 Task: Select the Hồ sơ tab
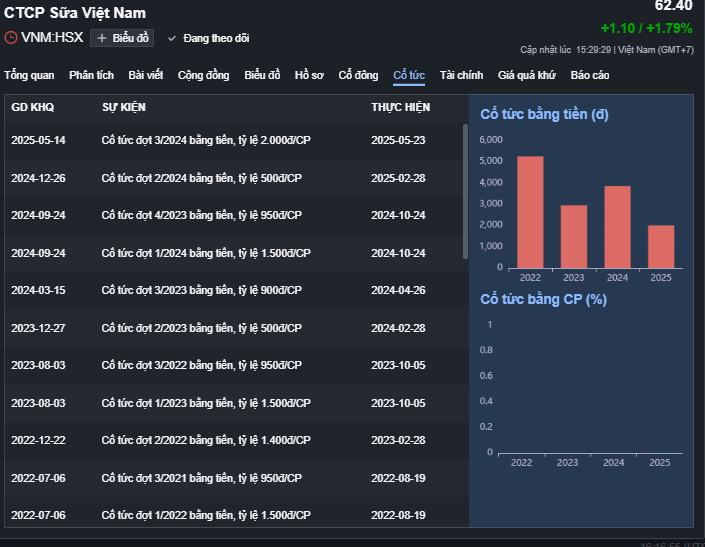point(309,76)
